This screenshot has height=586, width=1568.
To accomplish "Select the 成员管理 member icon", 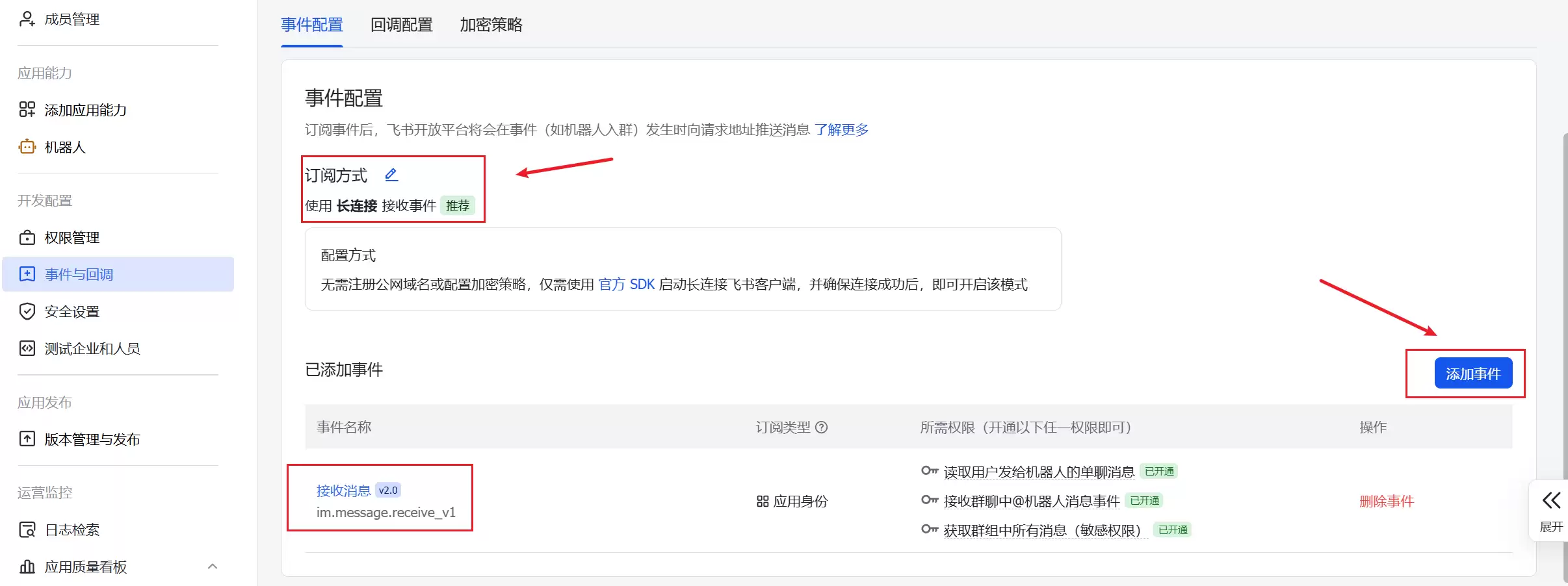I will tap(26, 18).
